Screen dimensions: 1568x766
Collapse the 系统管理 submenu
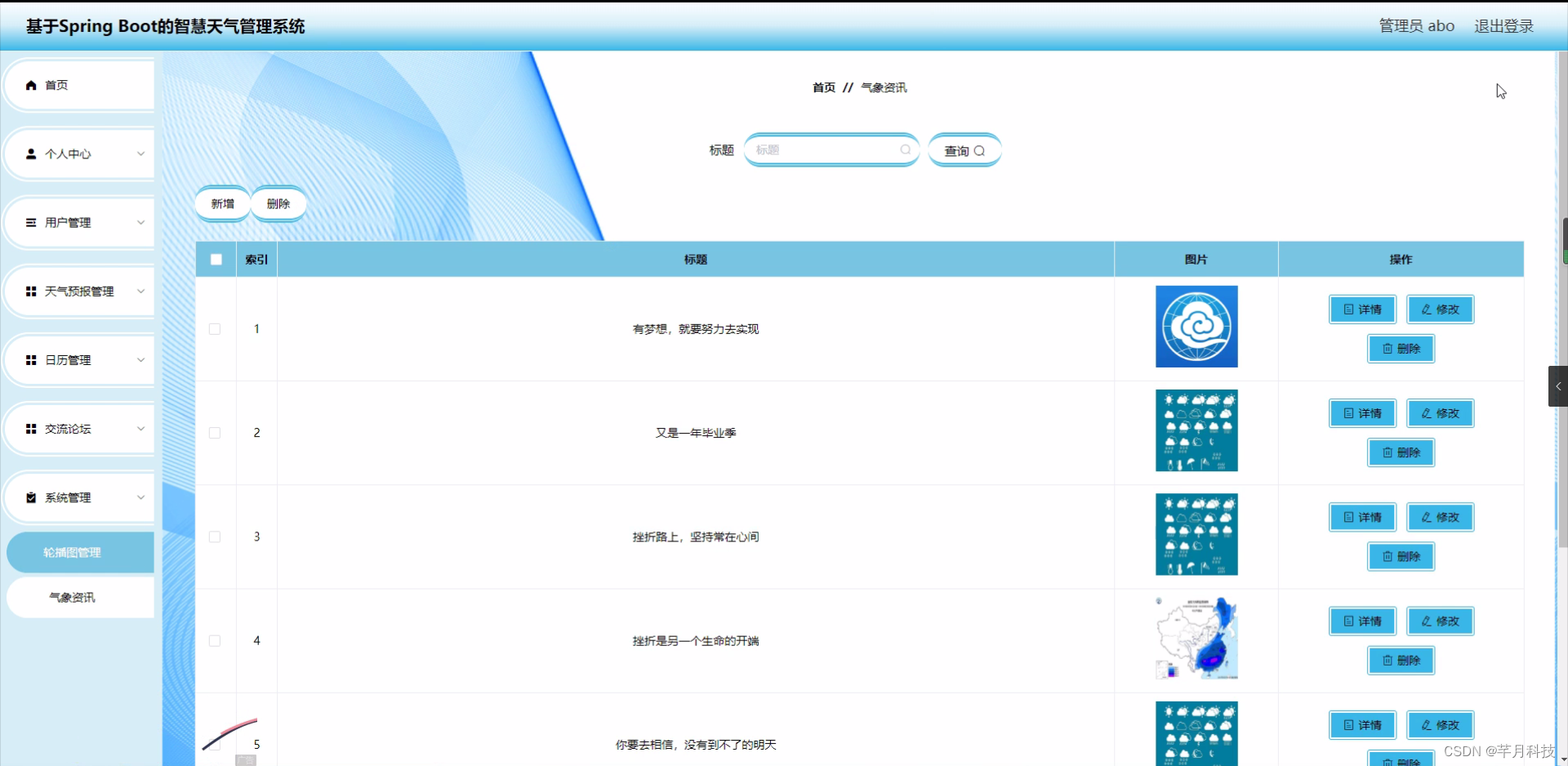pos(140,497)
